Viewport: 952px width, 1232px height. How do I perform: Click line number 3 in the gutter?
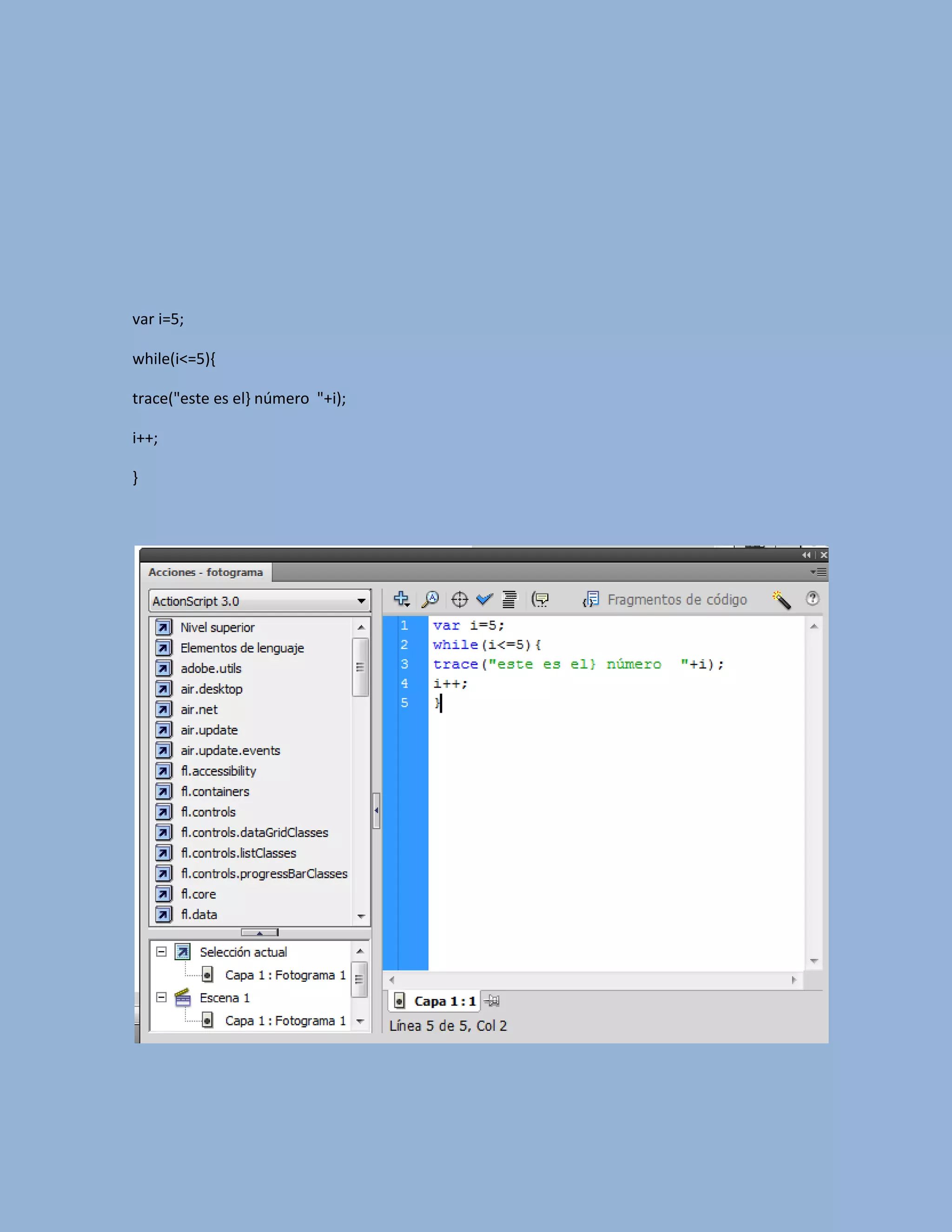click(x=404, y=664)
